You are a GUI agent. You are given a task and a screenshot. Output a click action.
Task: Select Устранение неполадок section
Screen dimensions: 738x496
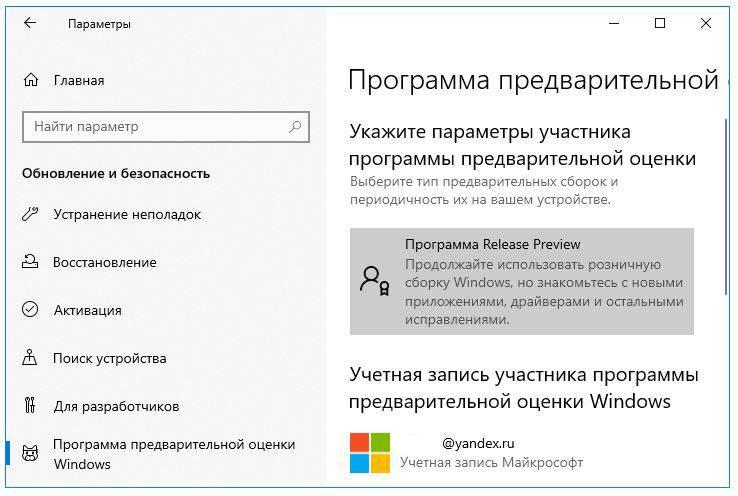[x=127, y=215]
